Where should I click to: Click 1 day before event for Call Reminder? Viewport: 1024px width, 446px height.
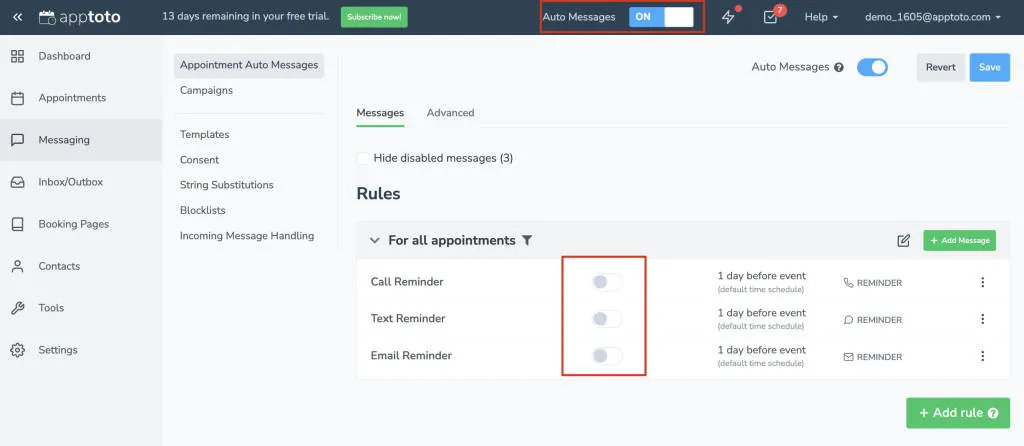click(x=761, y=276)
